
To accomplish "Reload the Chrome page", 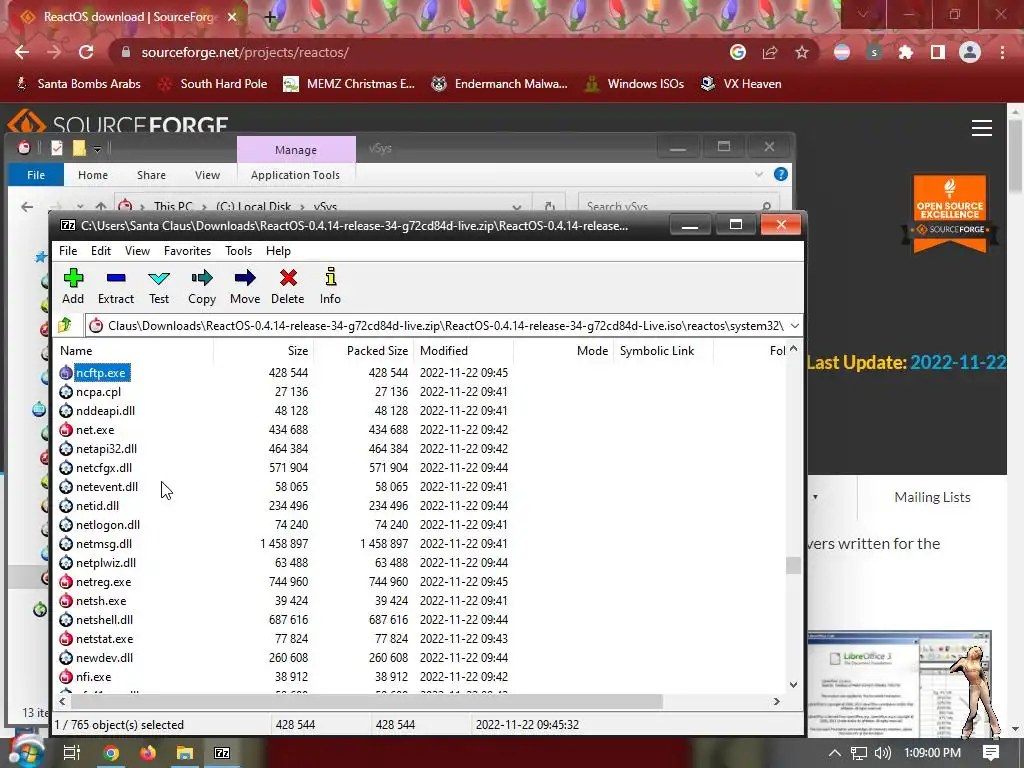I will (86, 52).
